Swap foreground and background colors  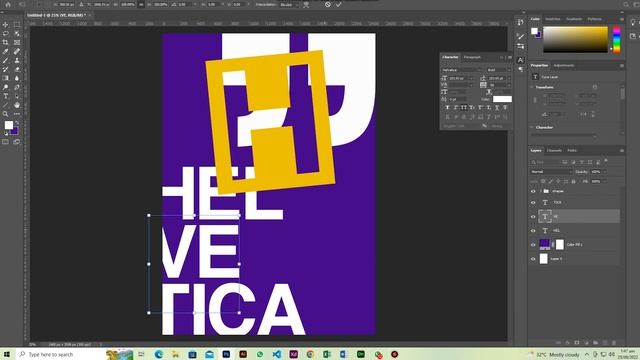point(17,122)
